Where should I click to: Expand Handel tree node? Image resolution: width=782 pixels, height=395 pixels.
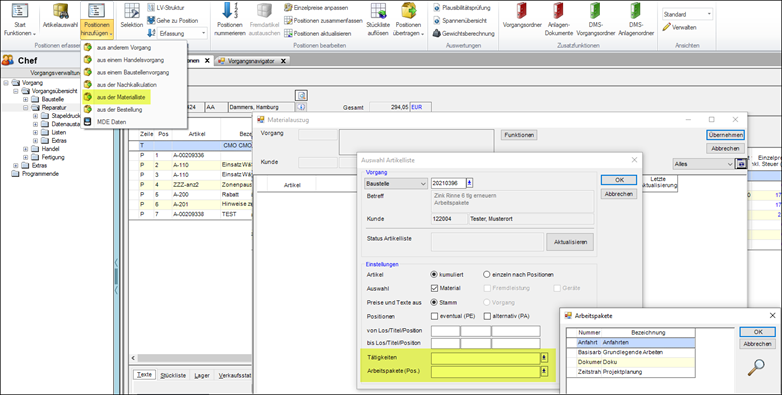[x=26, y=149]
